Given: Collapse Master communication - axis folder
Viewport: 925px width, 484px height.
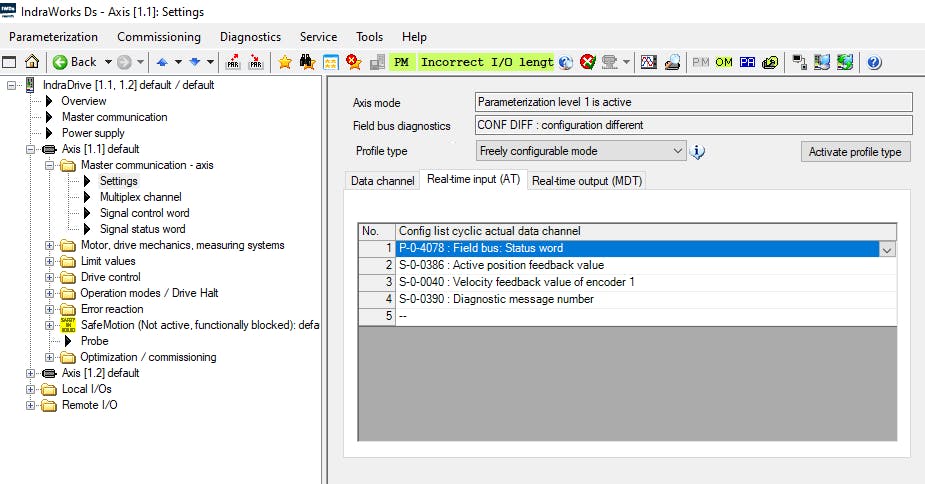Looking at the screenshot, I should [x=51, y=165].
